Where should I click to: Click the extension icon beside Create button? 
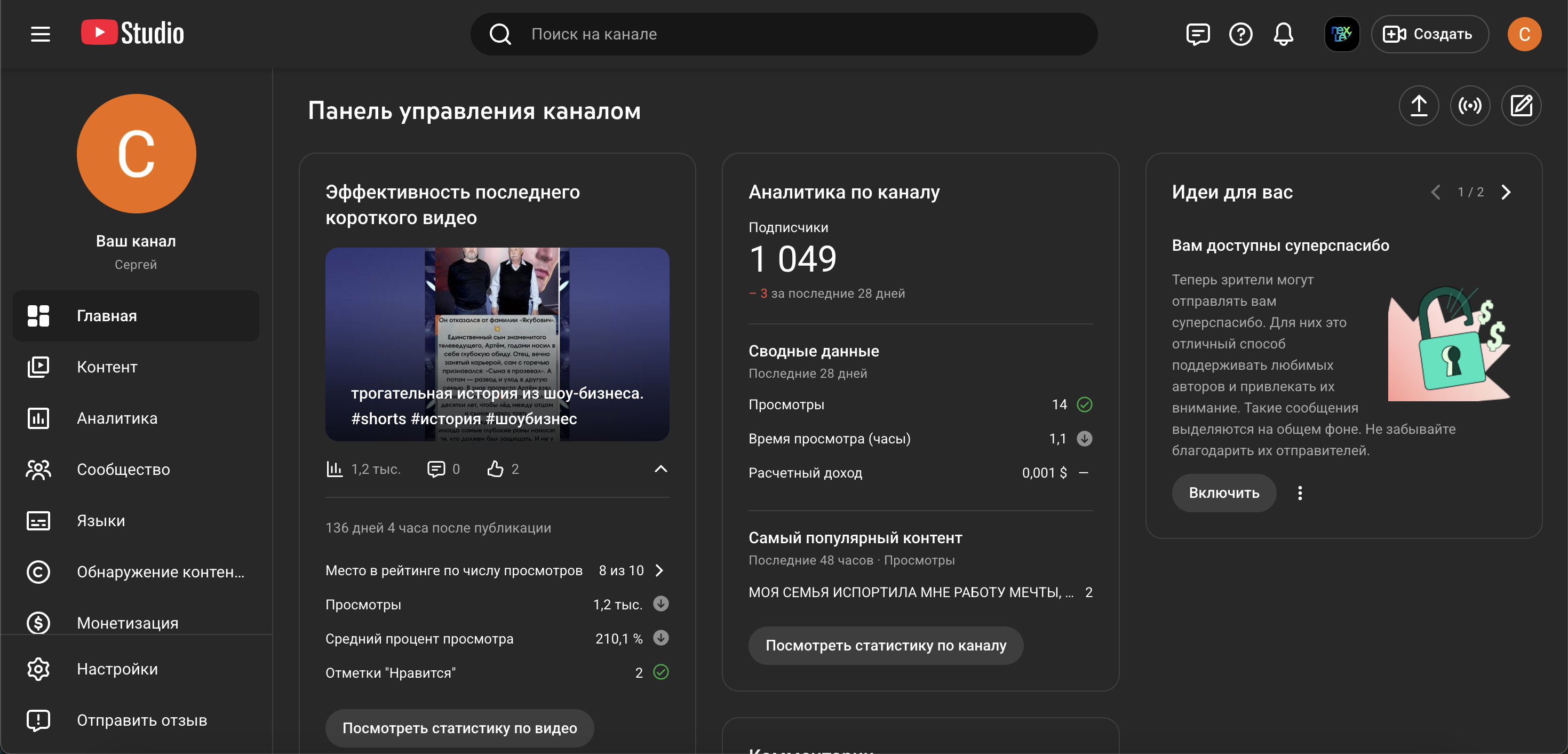click(x=1342, y=34)
